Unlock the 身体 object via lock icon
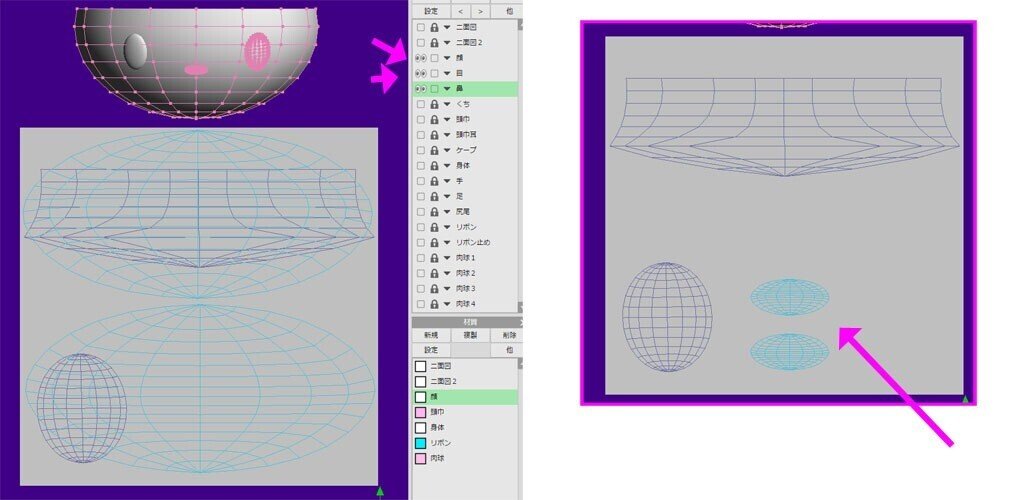1033x500 pixels. click(434, 165)
